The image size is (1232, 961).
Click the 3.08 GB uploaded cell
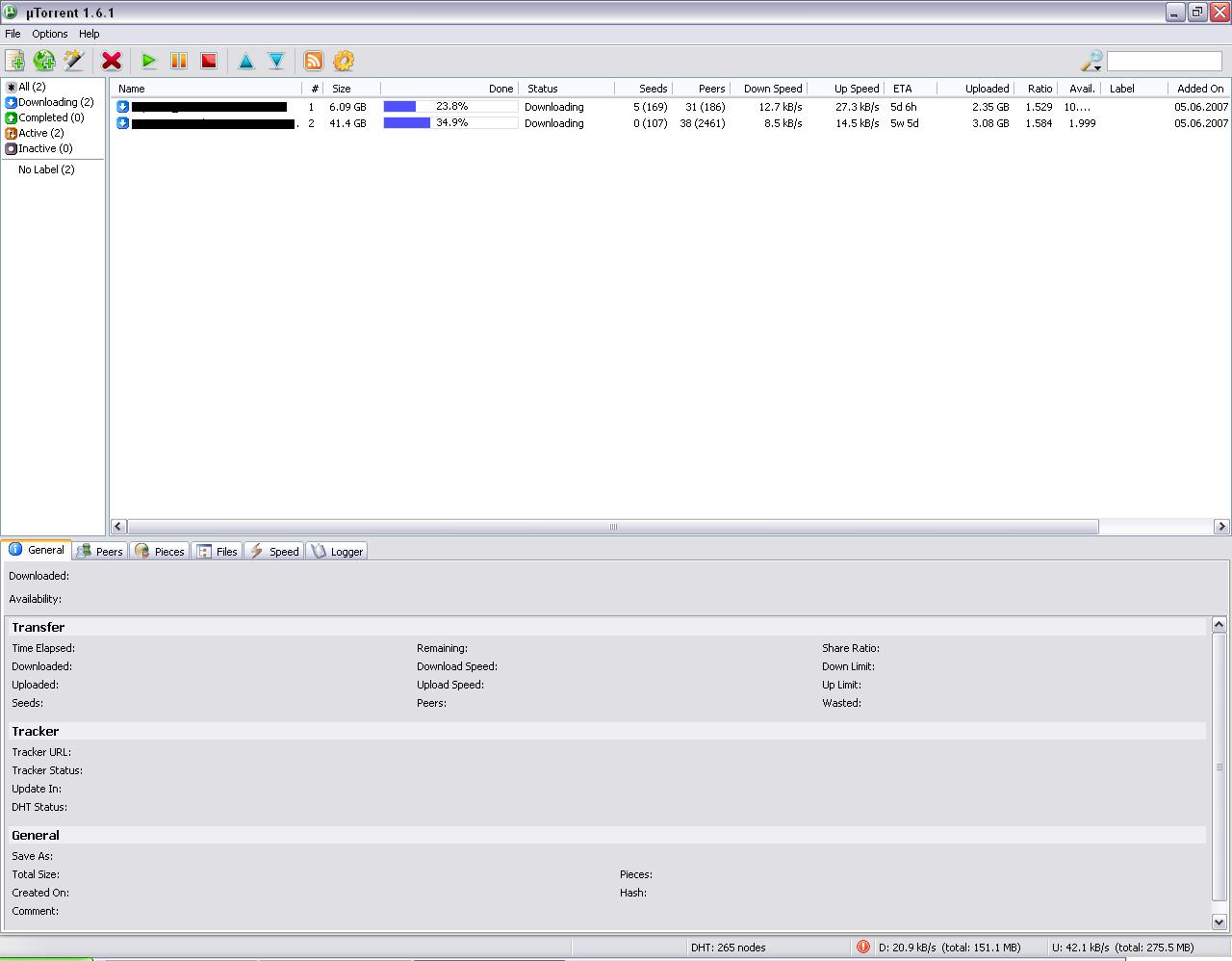(x=990, y=123)
